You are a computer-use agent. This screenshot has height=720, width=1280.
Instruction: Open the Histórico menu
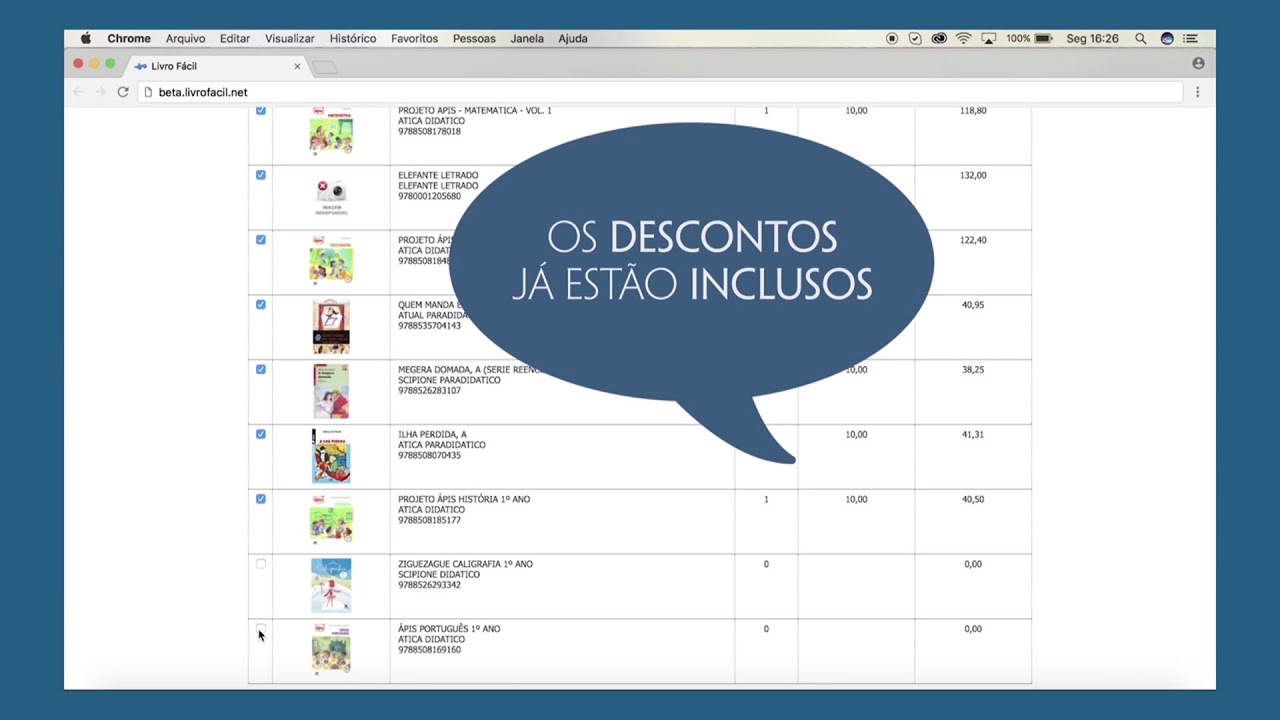pyautogui.click(x=353, y=39)
